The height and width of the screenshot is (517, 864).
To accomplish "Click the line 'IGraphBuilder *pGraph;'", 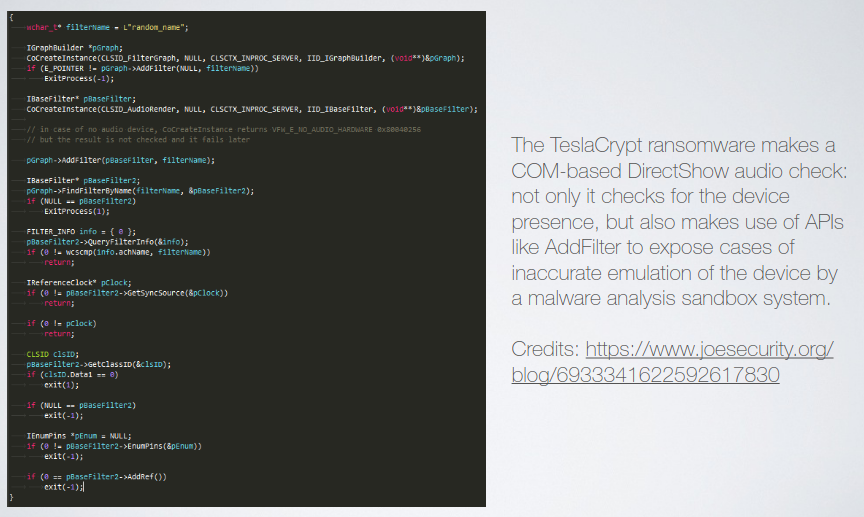I will point(74,48).
